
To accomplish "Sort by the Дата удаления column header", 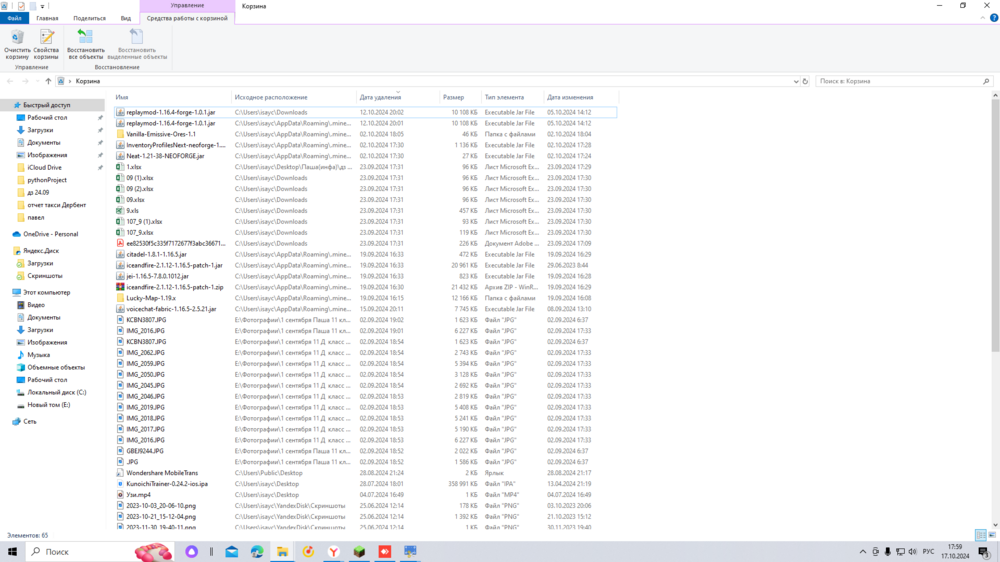I will [x=397, y=98].
